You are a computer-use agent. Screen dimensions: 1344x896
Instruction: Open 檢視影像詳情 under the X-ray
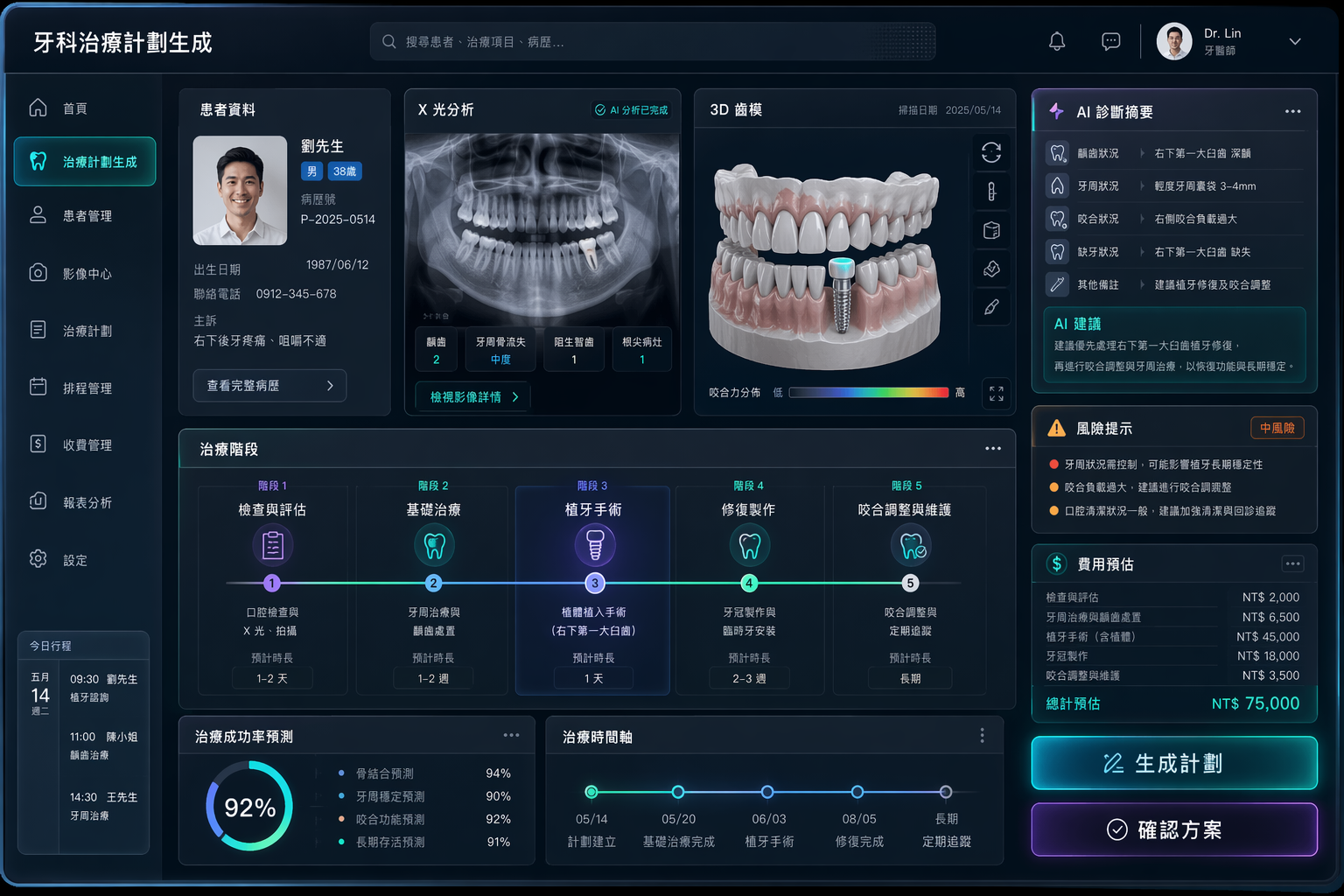(473, 397)
